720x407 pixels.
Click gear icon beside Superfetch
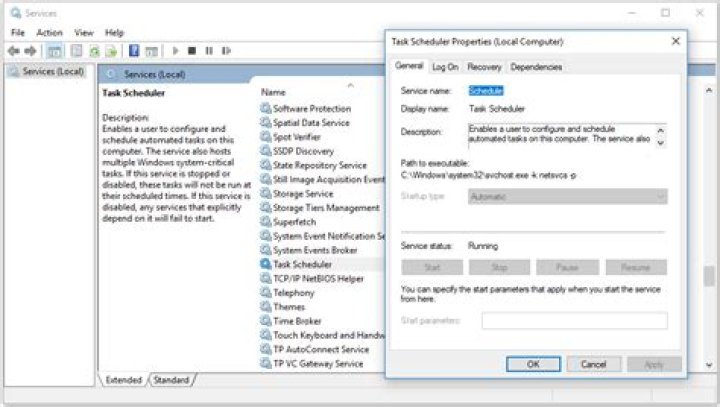pyautogui.click(x=265, y=222)
